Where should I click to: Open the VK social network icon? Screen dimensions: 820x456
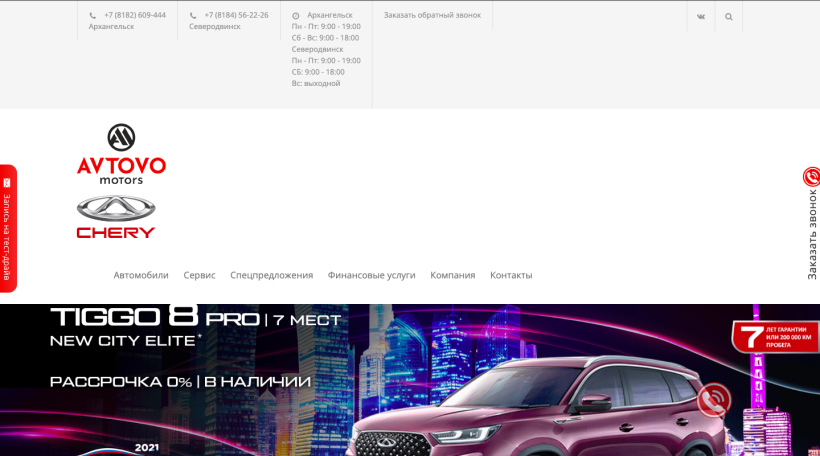pyautogui.click(x=701, y=17)
